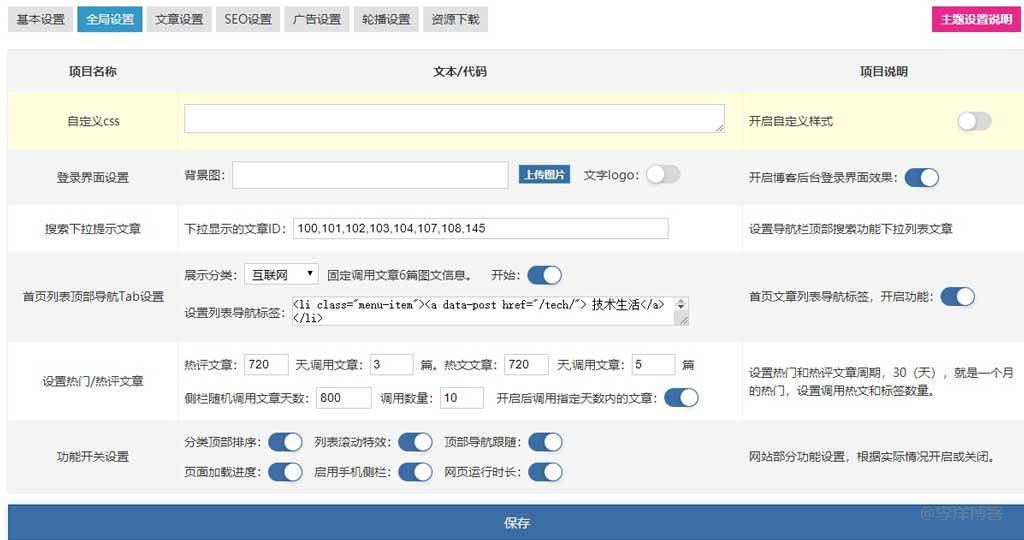This screenshot has width=1024, height=540.
Task: Toggle the 网页运行时长 switch
Action: click(x=545, y=471)
